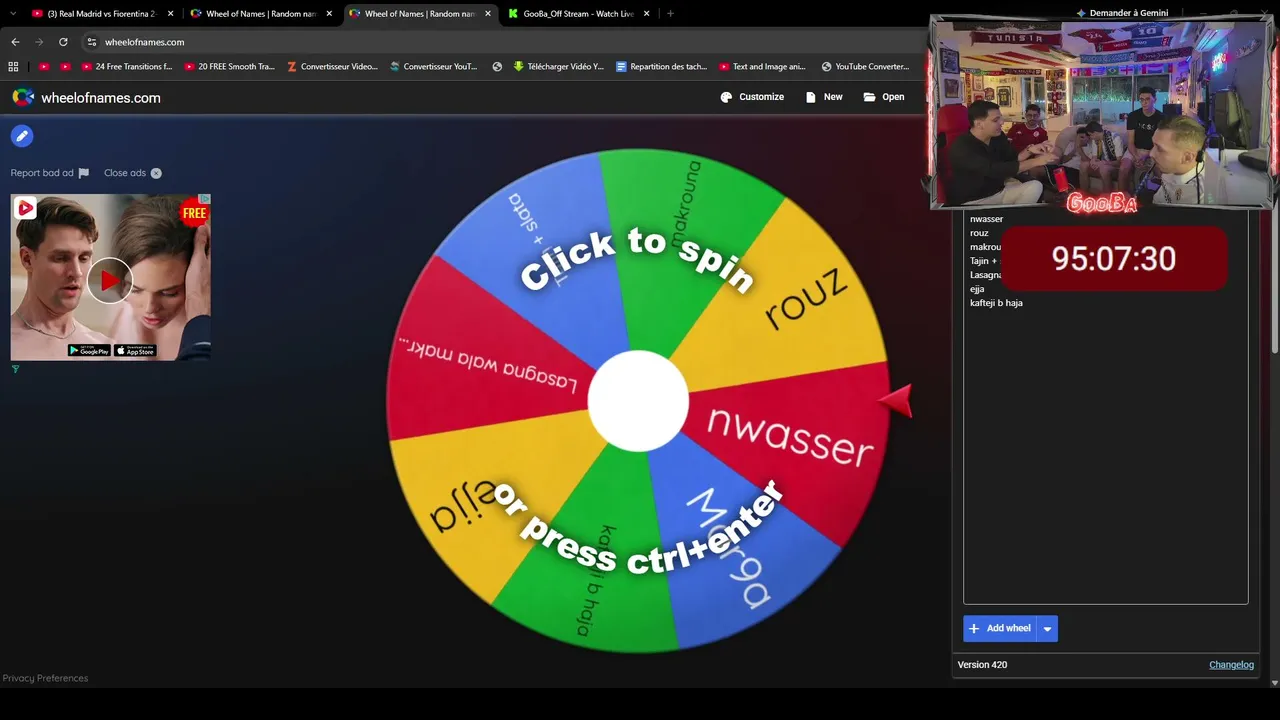Select the rouz entry in the entries list
This screenshot has height=720, width=1280.
click(x=979, y=233)
